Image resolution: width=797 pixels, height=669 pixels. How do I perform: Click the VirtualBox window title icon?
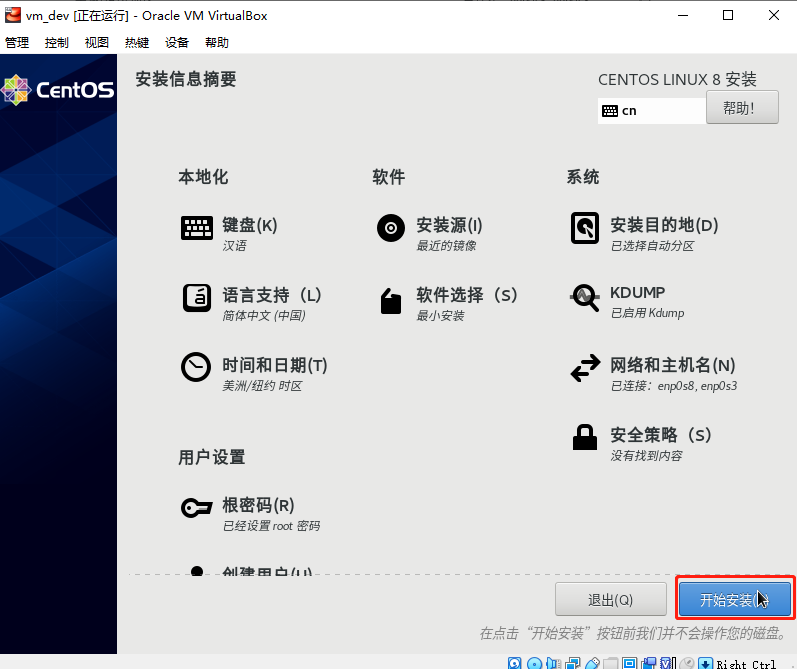point(13,15)
